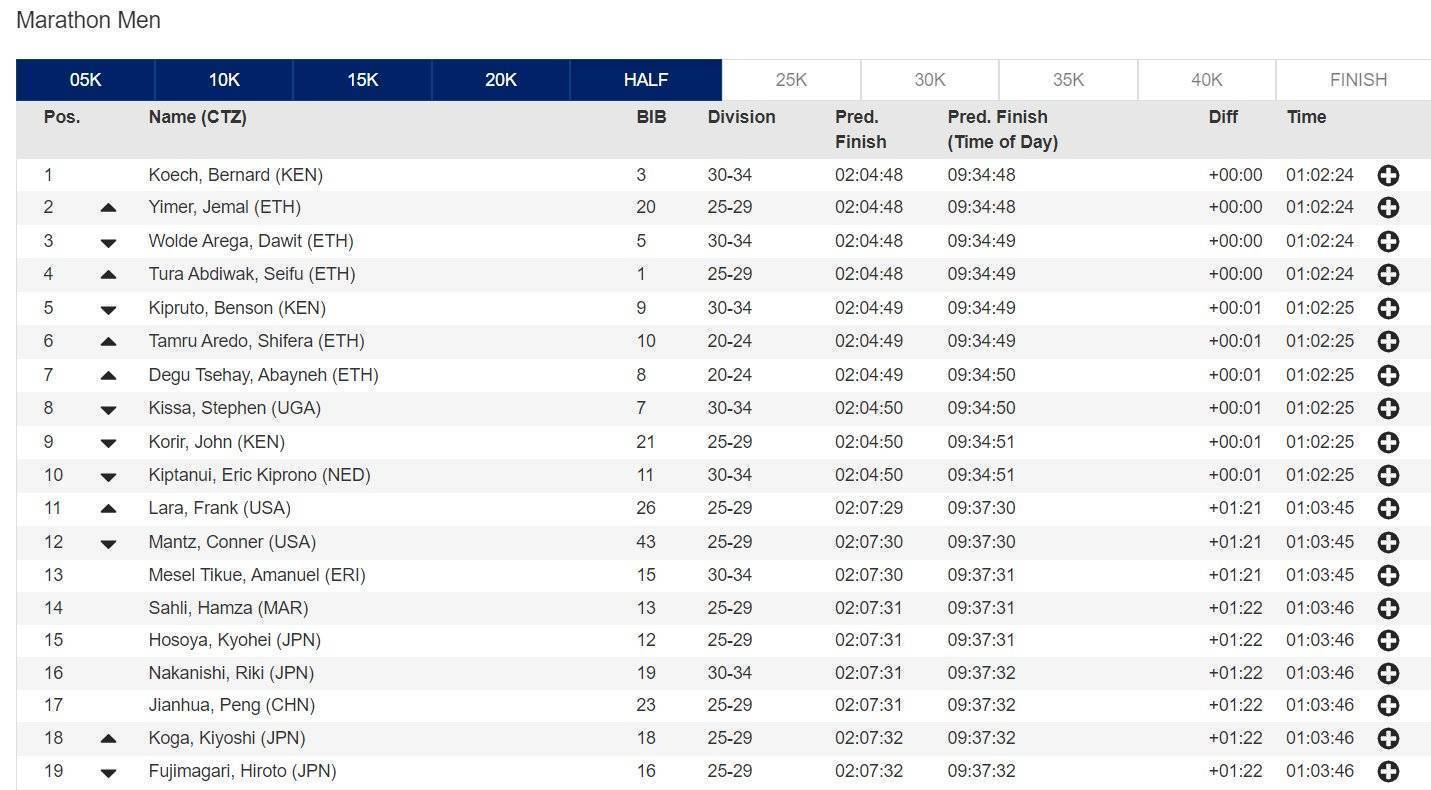Expand Lara, Frank row via plus icon
Viewport: 1431px width, 790px height.
pos(1388,508)
